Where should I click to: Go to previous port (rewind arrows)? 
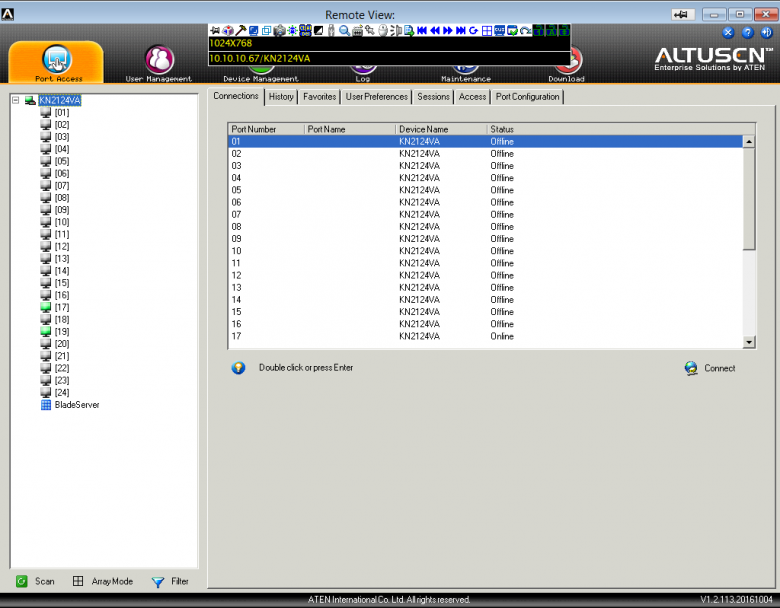pyautogui.click(x=435, y=31)
